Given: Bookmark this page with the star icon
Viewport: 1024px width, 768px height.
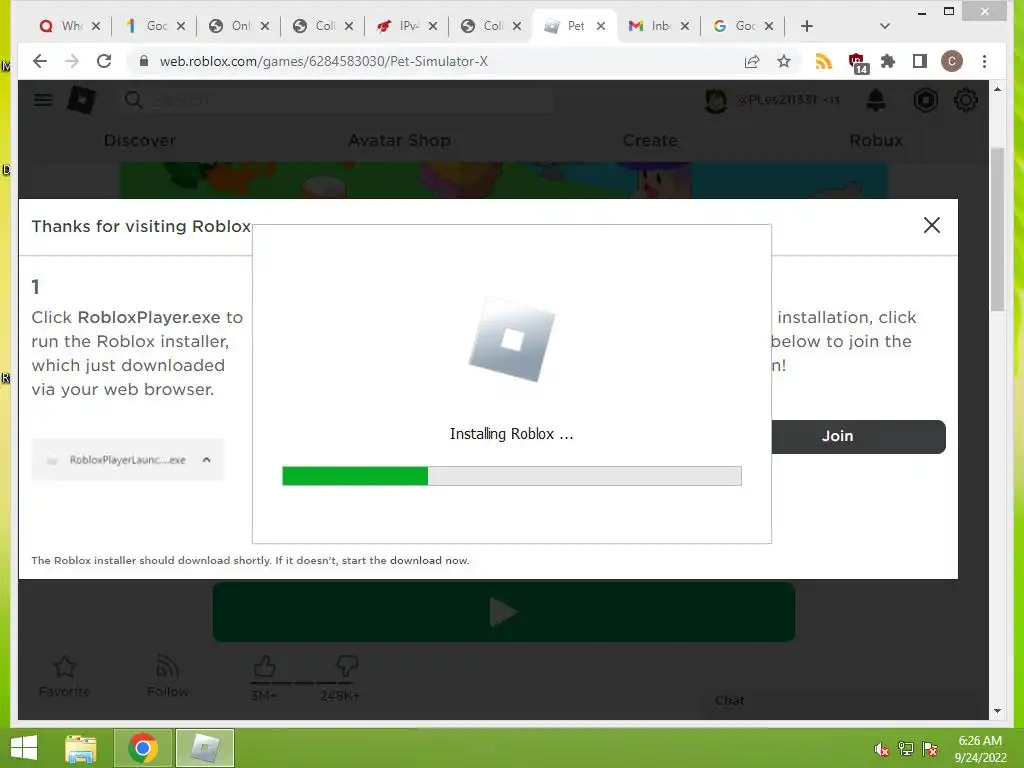Looking at the screenshot, I should pos(784,61).
